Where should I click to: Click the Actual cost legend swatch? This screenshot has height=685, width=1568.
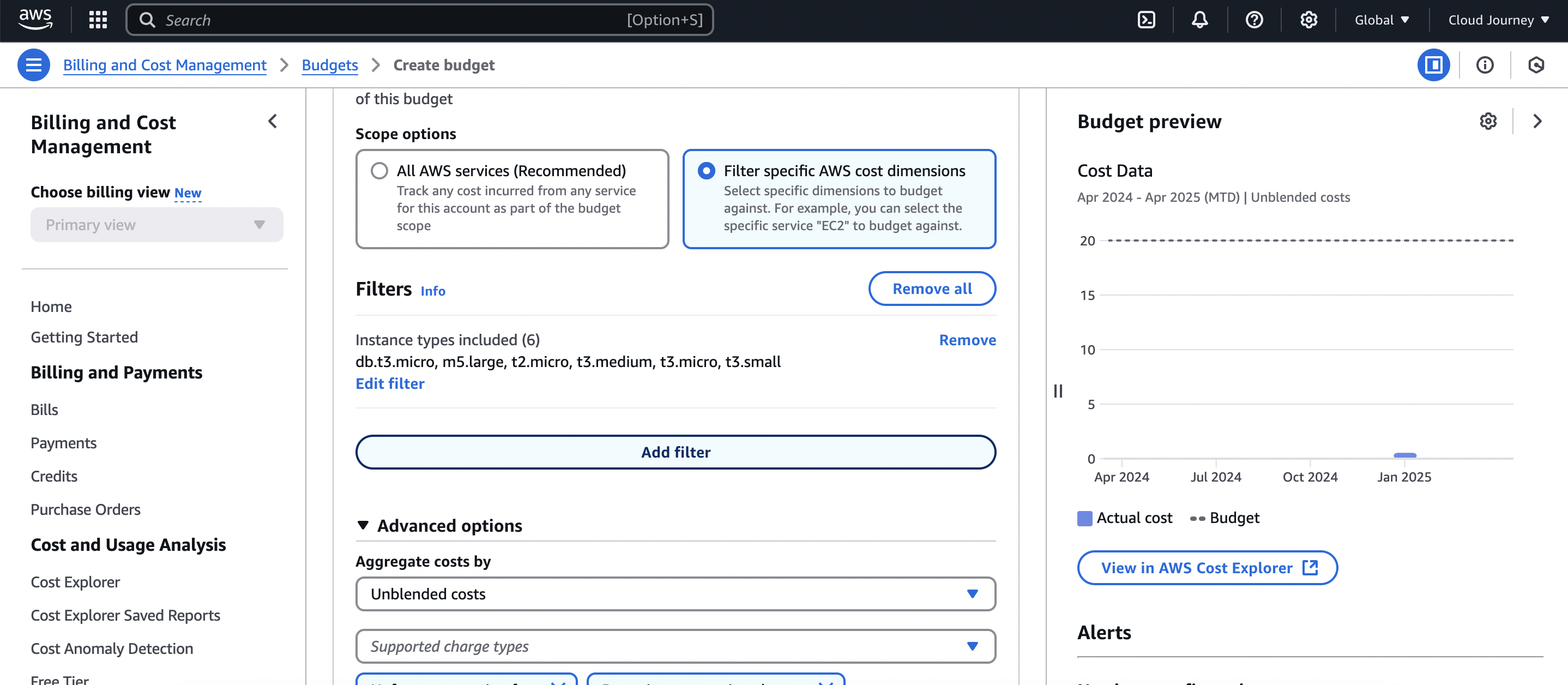click(x=1085, y=518)
